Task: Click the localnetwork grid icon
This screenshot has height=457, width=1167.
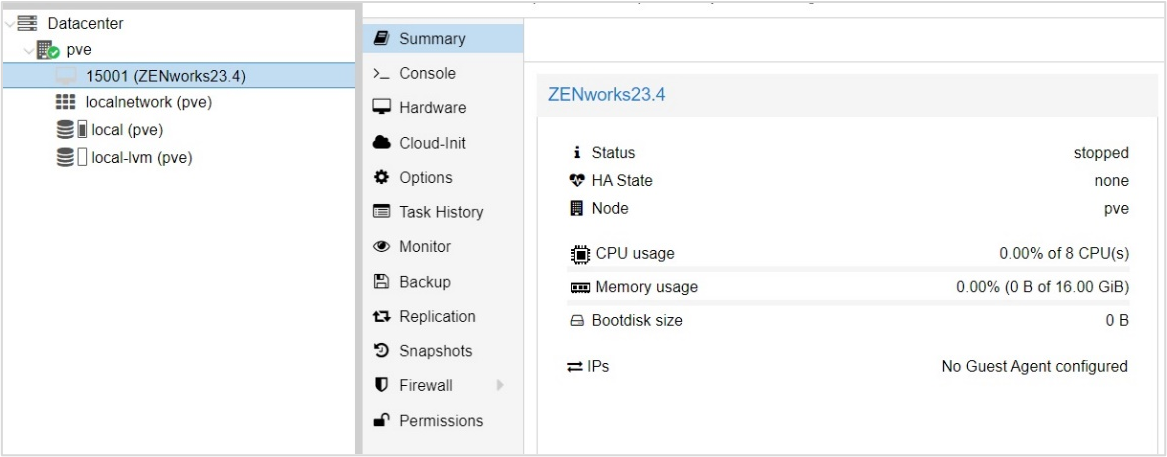Action: pos(66,102)
